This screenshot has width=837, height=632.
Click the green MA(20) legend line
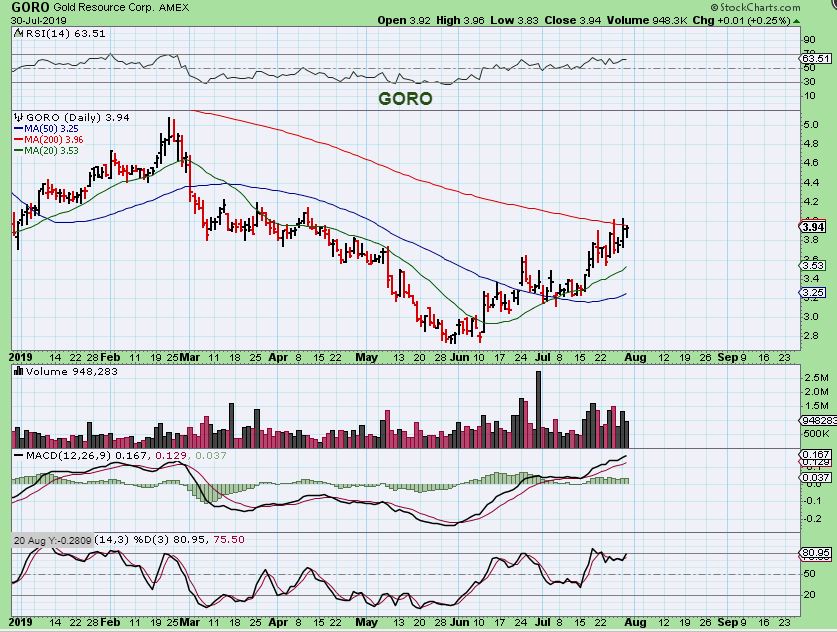19,151
